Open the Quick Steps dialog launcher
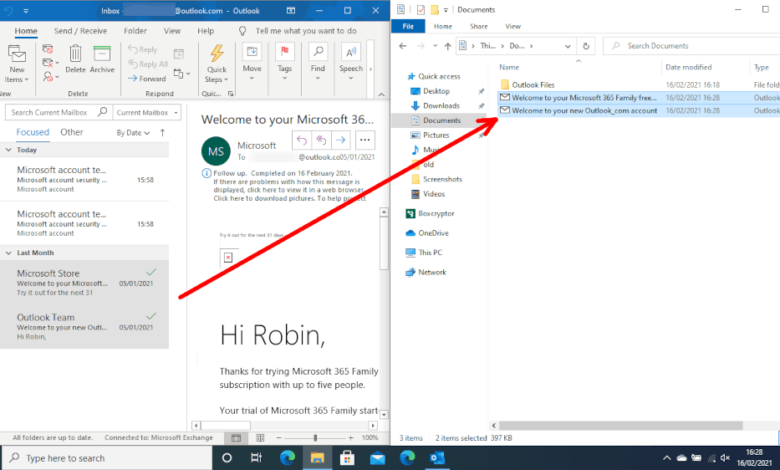Screen dimensions: 780x470 point(230,94)
